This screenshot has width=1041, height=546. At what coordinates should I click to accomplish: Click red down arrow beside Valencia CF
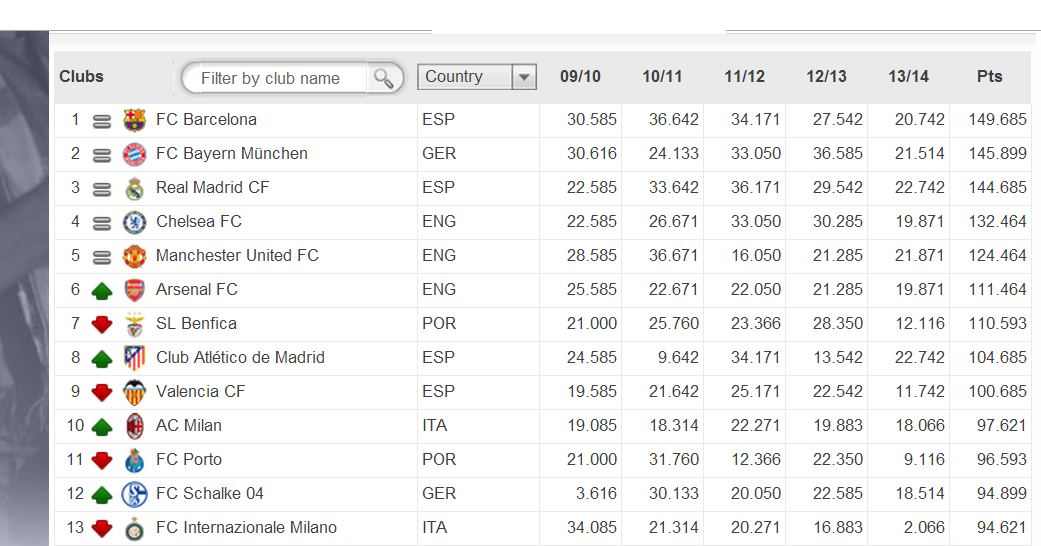(102, 393)
